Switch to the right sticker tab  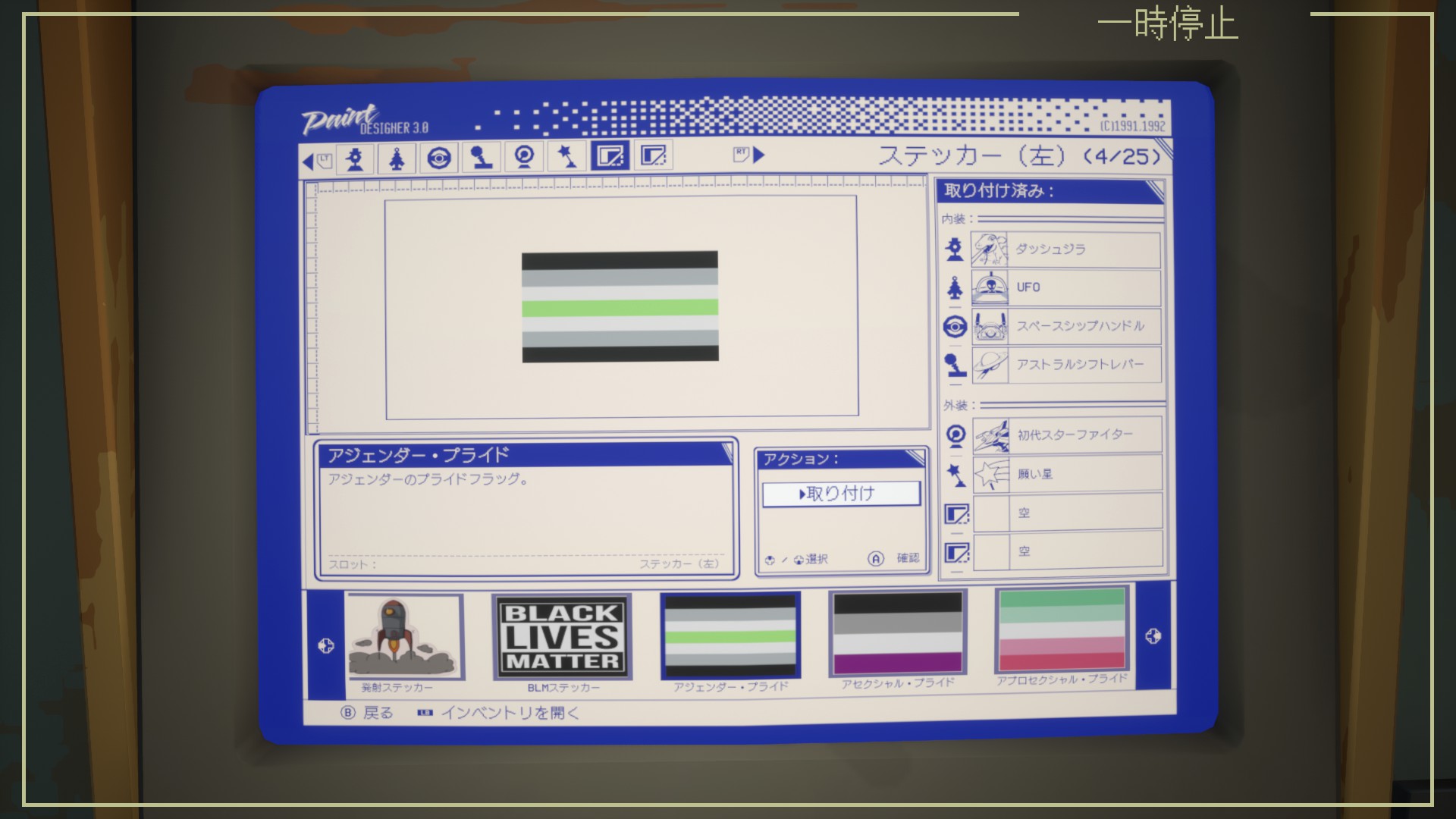pyautogui.click(x=653, y=155)
